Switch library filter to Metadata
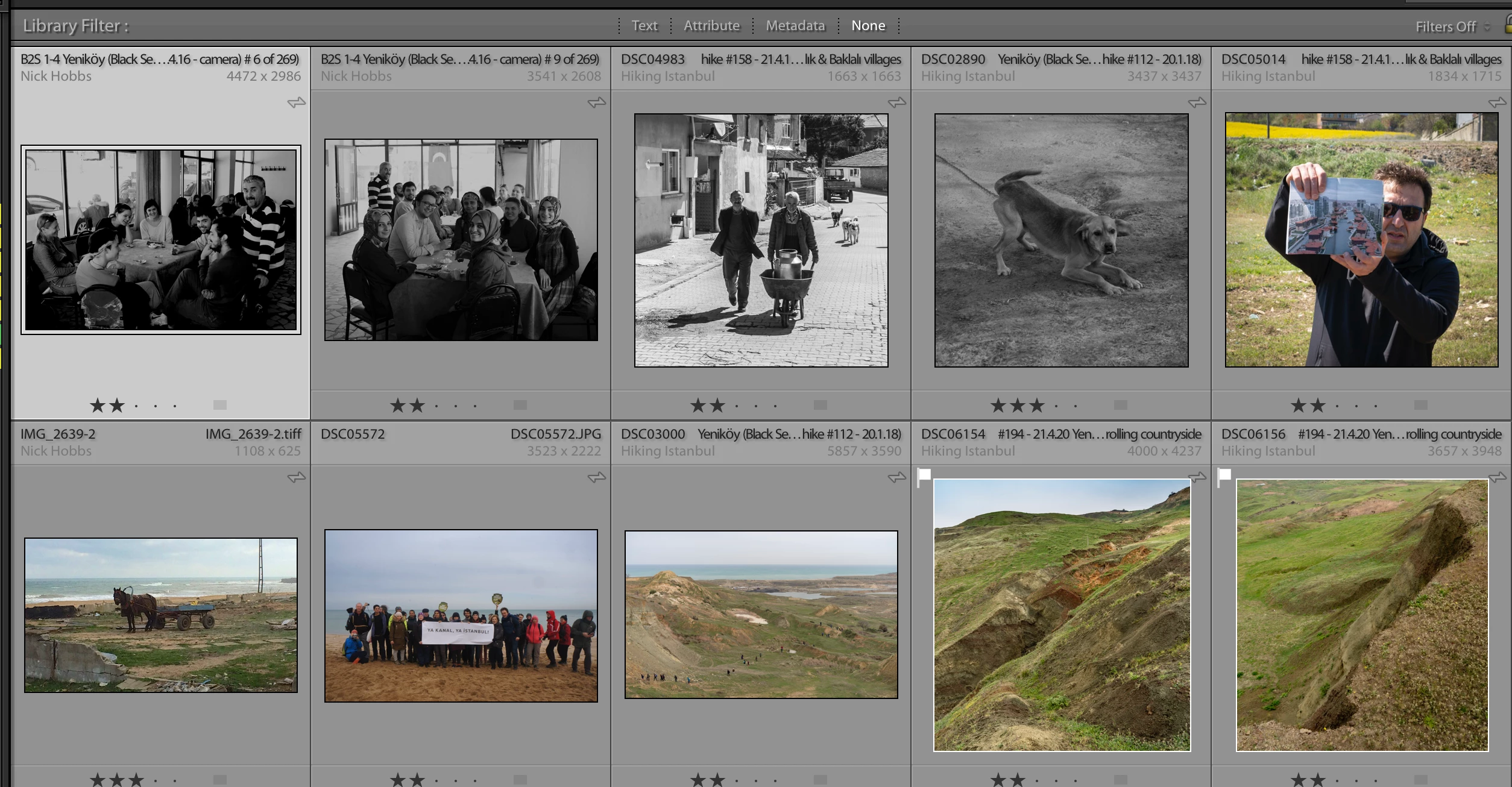 coord(795,25)
